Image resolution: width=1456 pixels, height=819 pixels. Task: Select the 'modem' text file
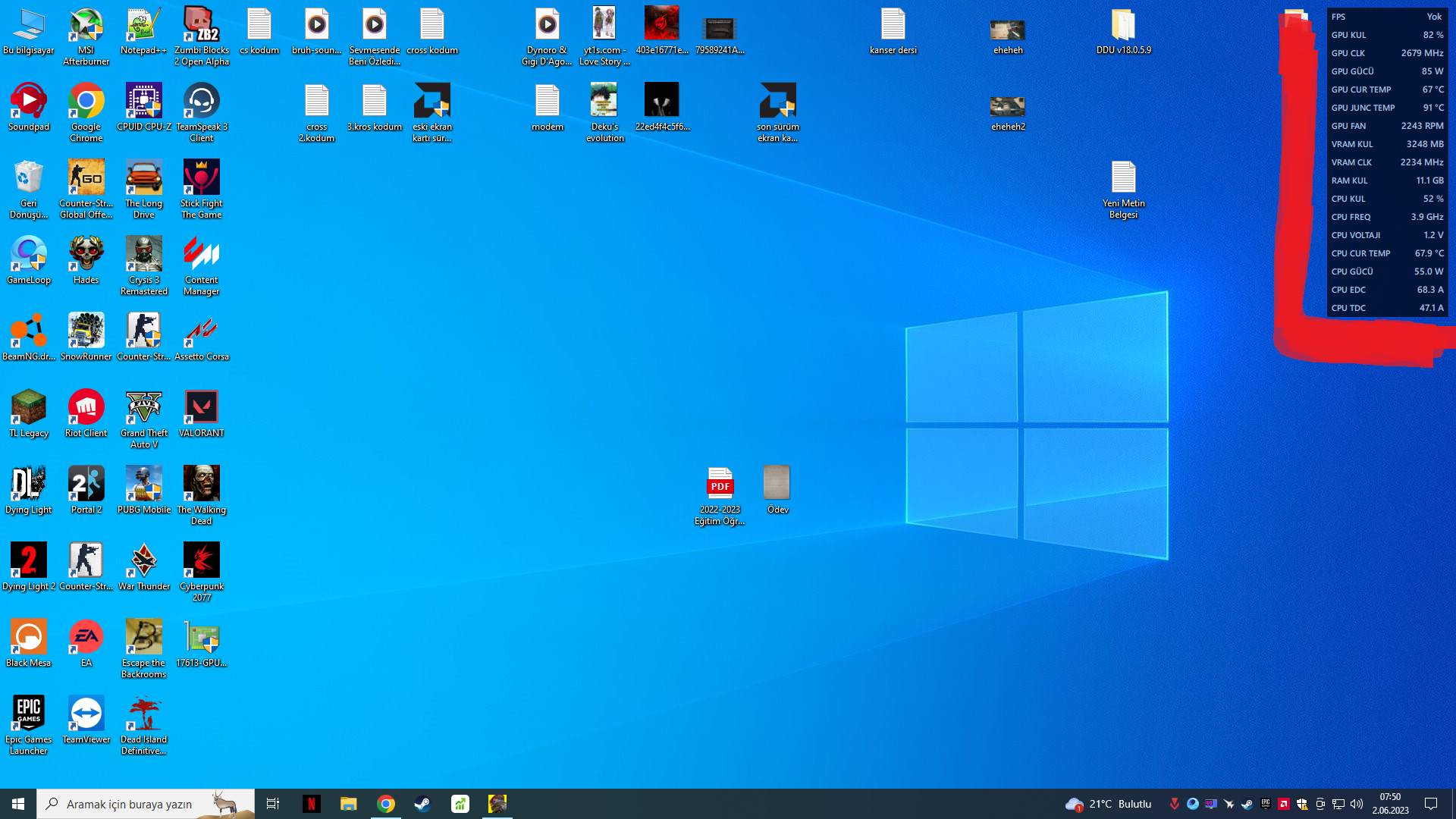[548, 107]
